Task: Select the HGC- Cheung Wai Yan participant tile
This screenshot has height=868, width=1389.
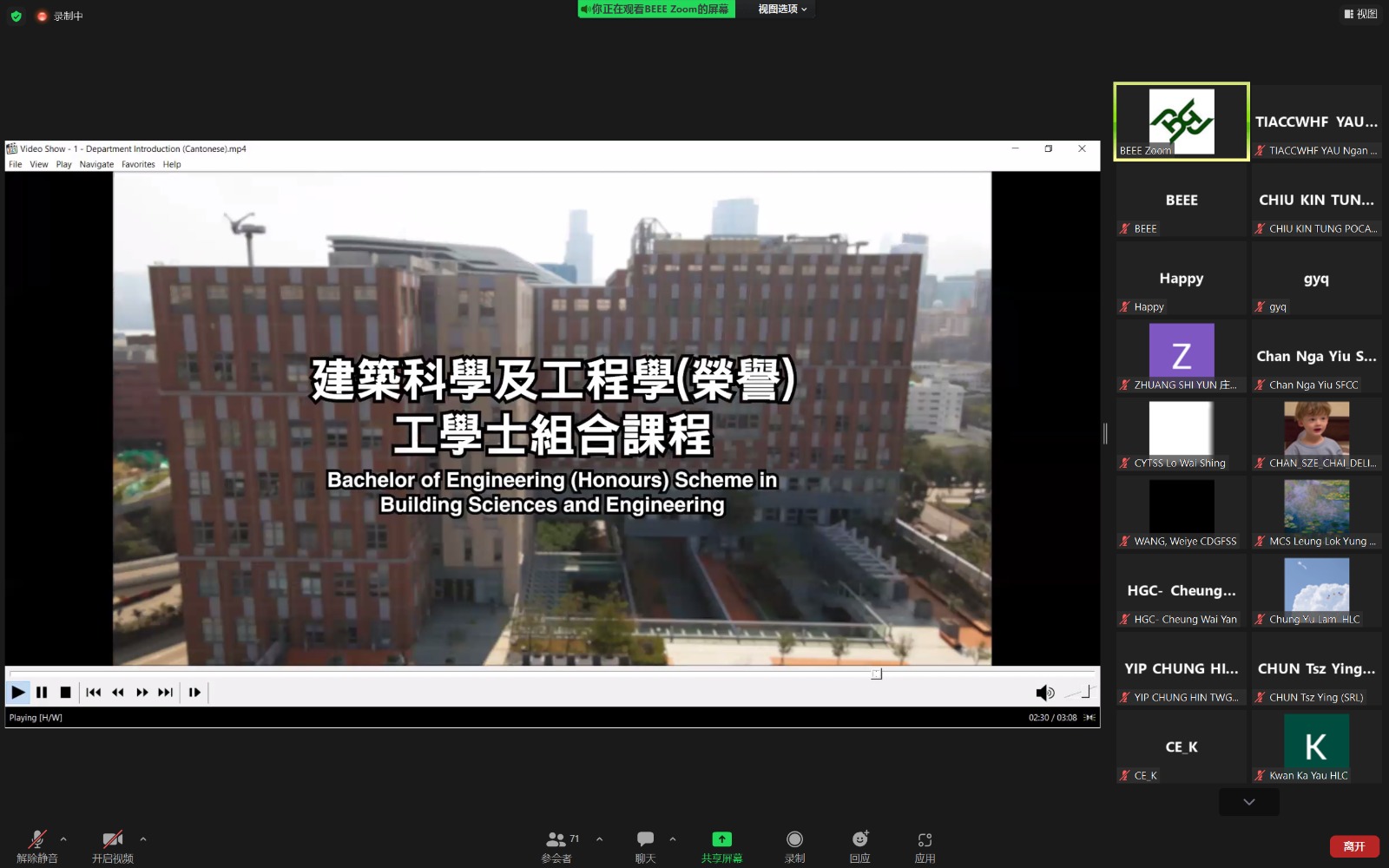Action: [1182, 590]
